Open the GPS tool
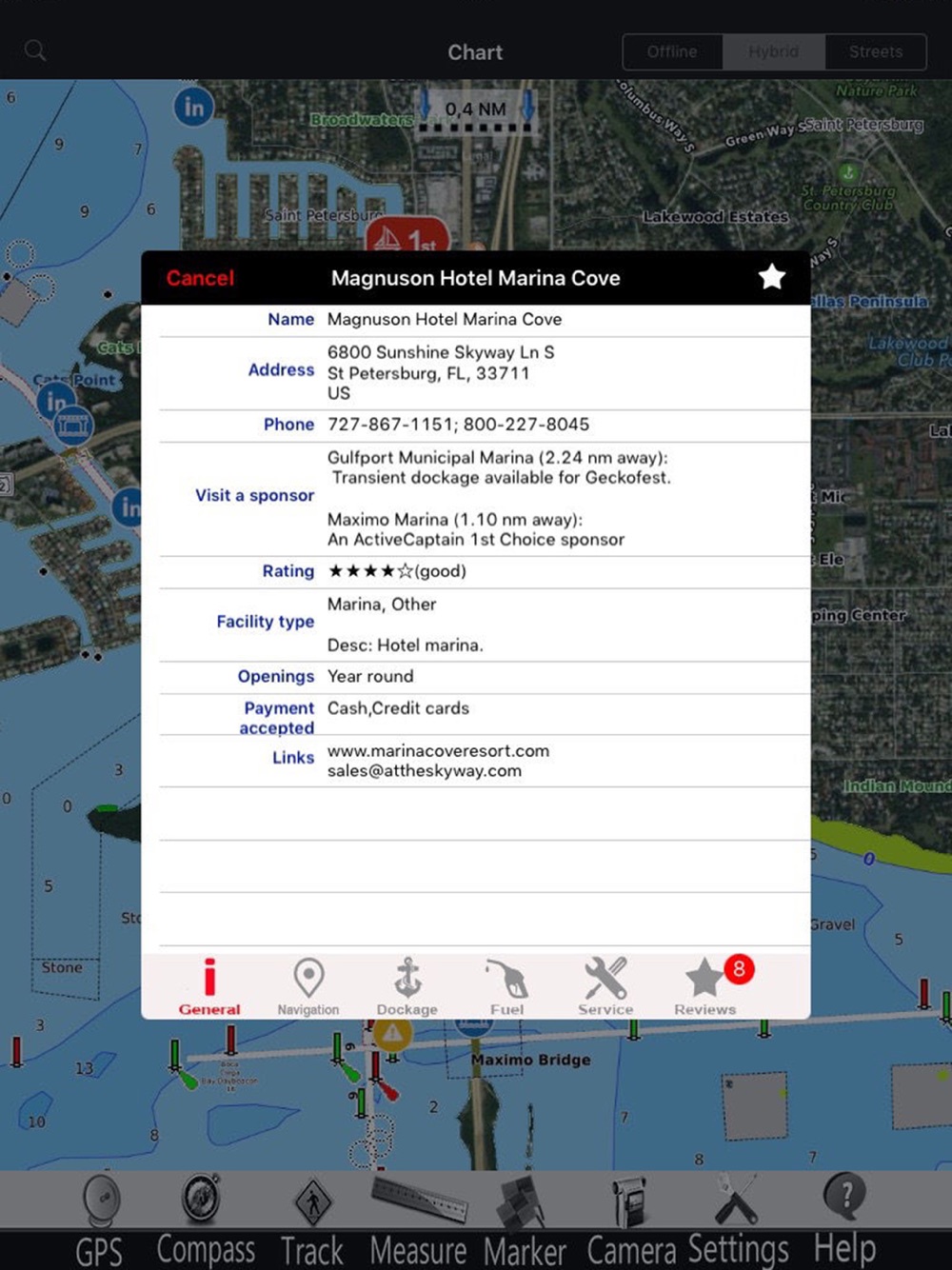 pyautogui.click(x=99, y=1222)
